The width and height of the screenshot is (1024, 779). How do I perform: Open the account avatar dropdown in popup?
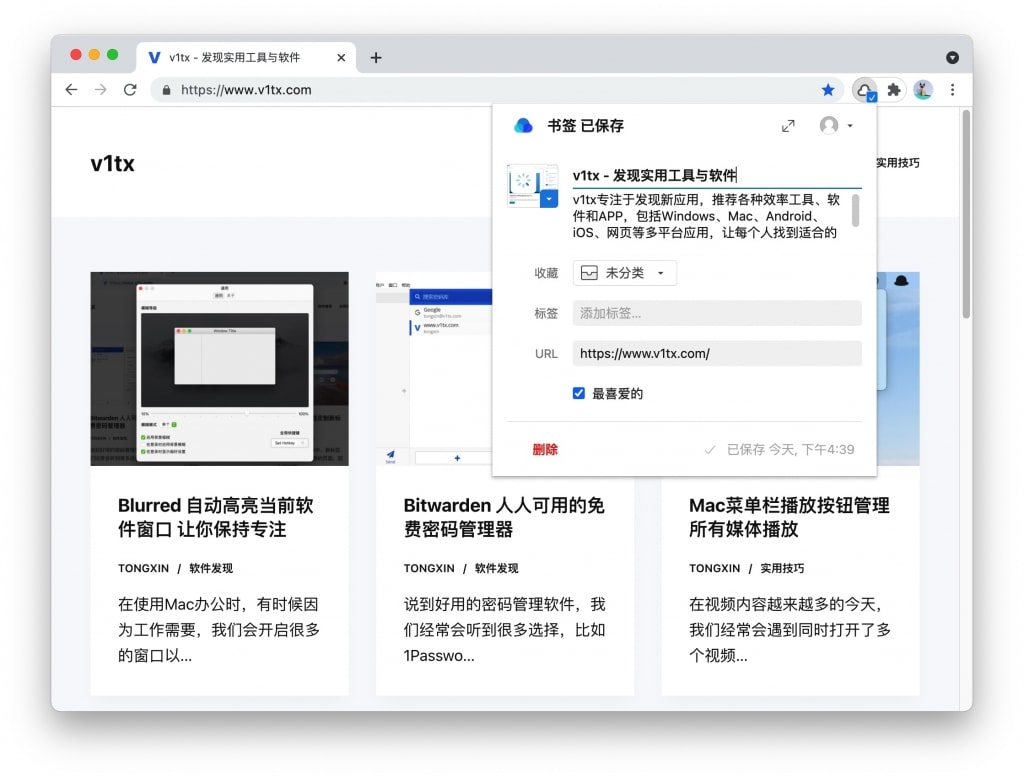pos(837,125)
